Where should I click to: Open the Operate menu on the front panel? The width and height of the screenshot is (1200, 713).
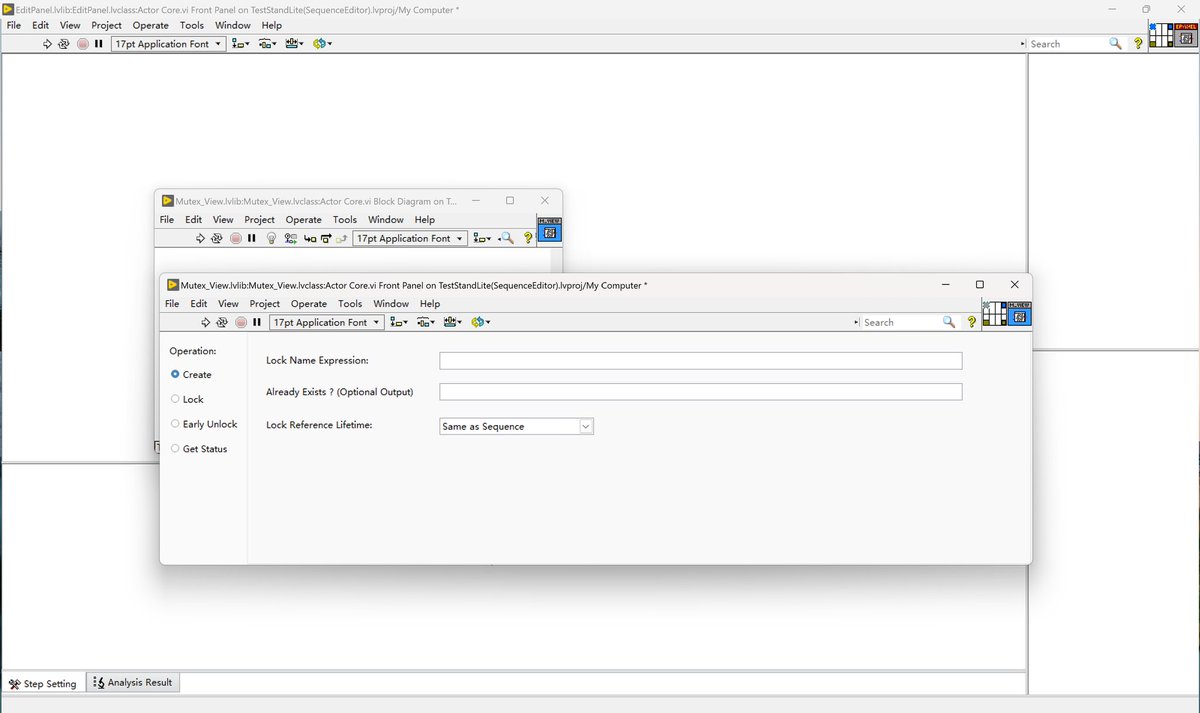tap(309, 303)
